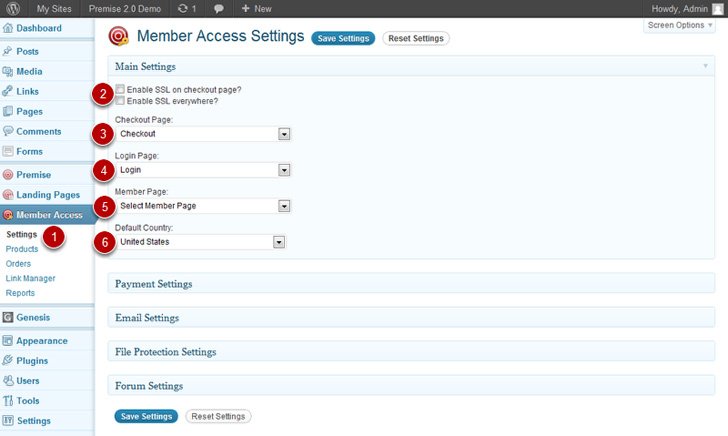This screenshot has height=436, width=728.
Task: Click the WordPress logo icon
Action: click(13, 8)
